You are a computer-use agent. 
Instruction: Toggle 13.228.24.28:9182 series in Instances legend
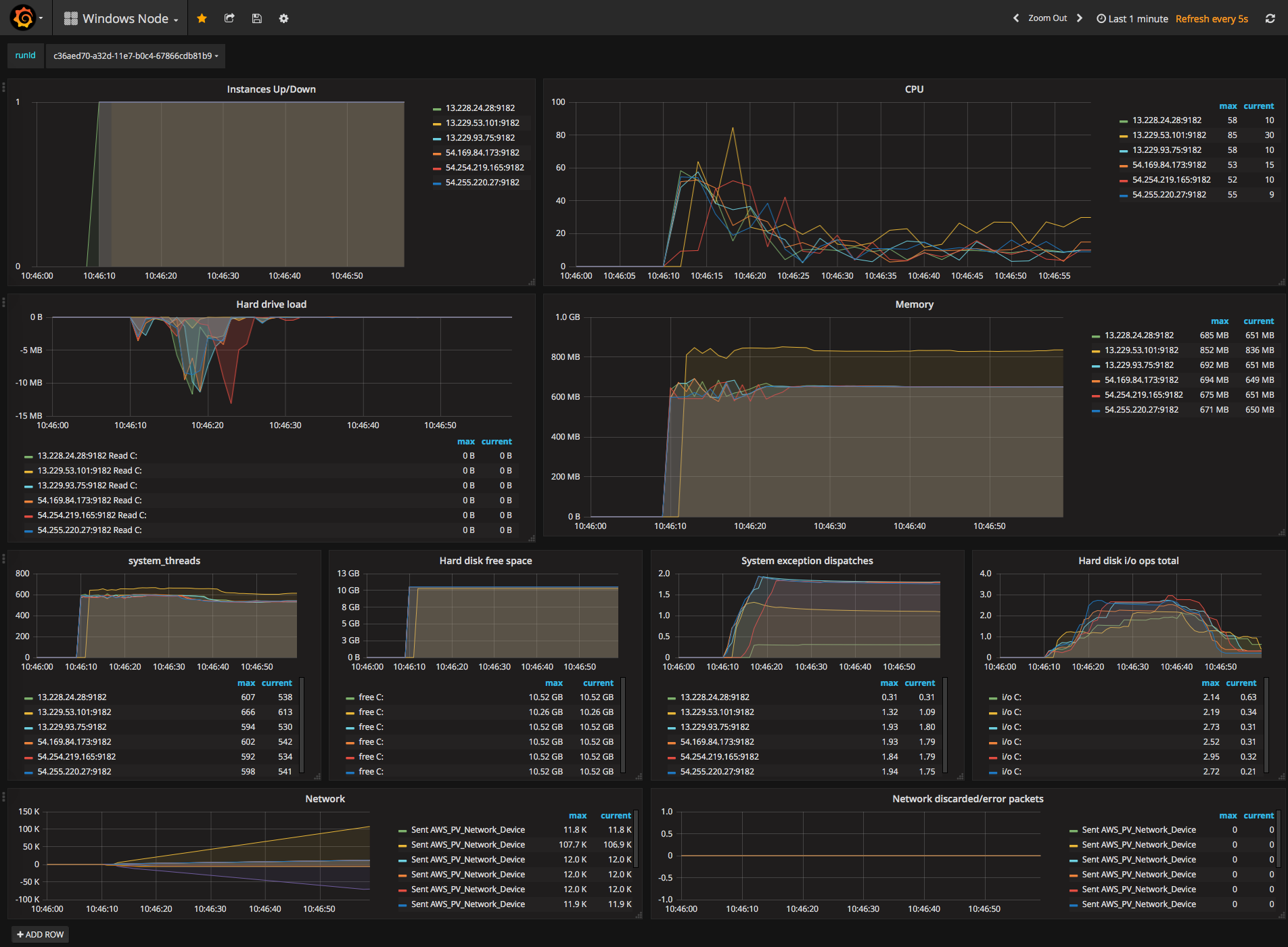480,108
